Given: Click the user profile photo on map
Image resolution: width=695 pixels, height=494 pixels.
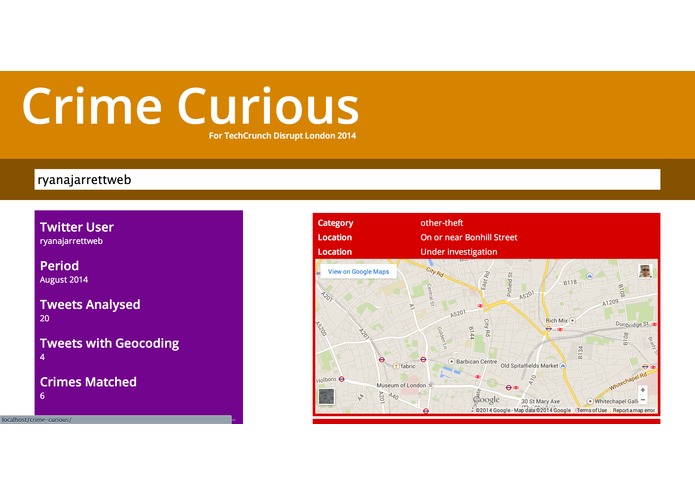Looking at the screenshot, I should [645, 271].
